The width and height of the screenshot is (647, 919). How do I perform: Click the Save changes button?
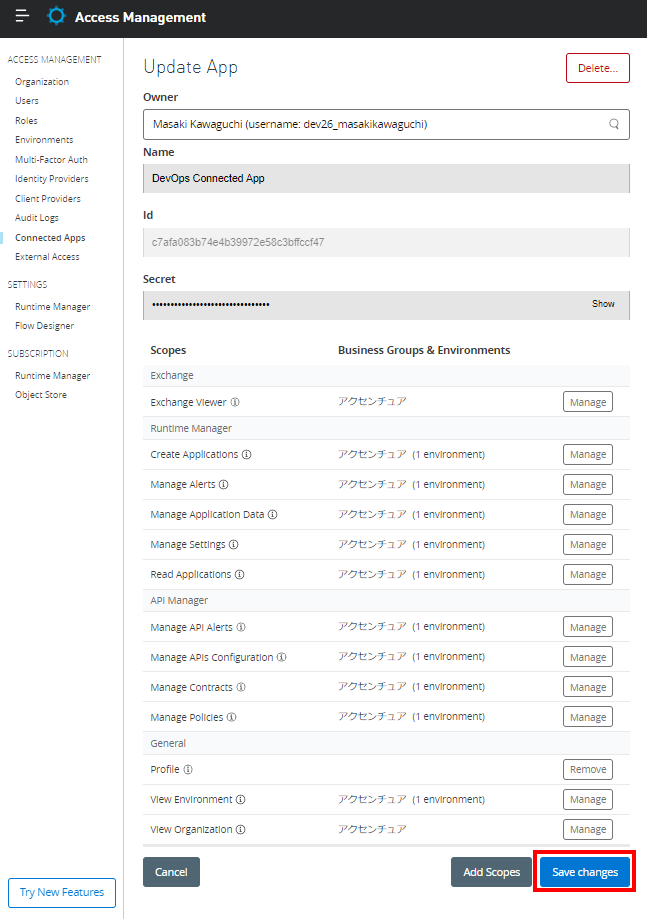[585, 872]
